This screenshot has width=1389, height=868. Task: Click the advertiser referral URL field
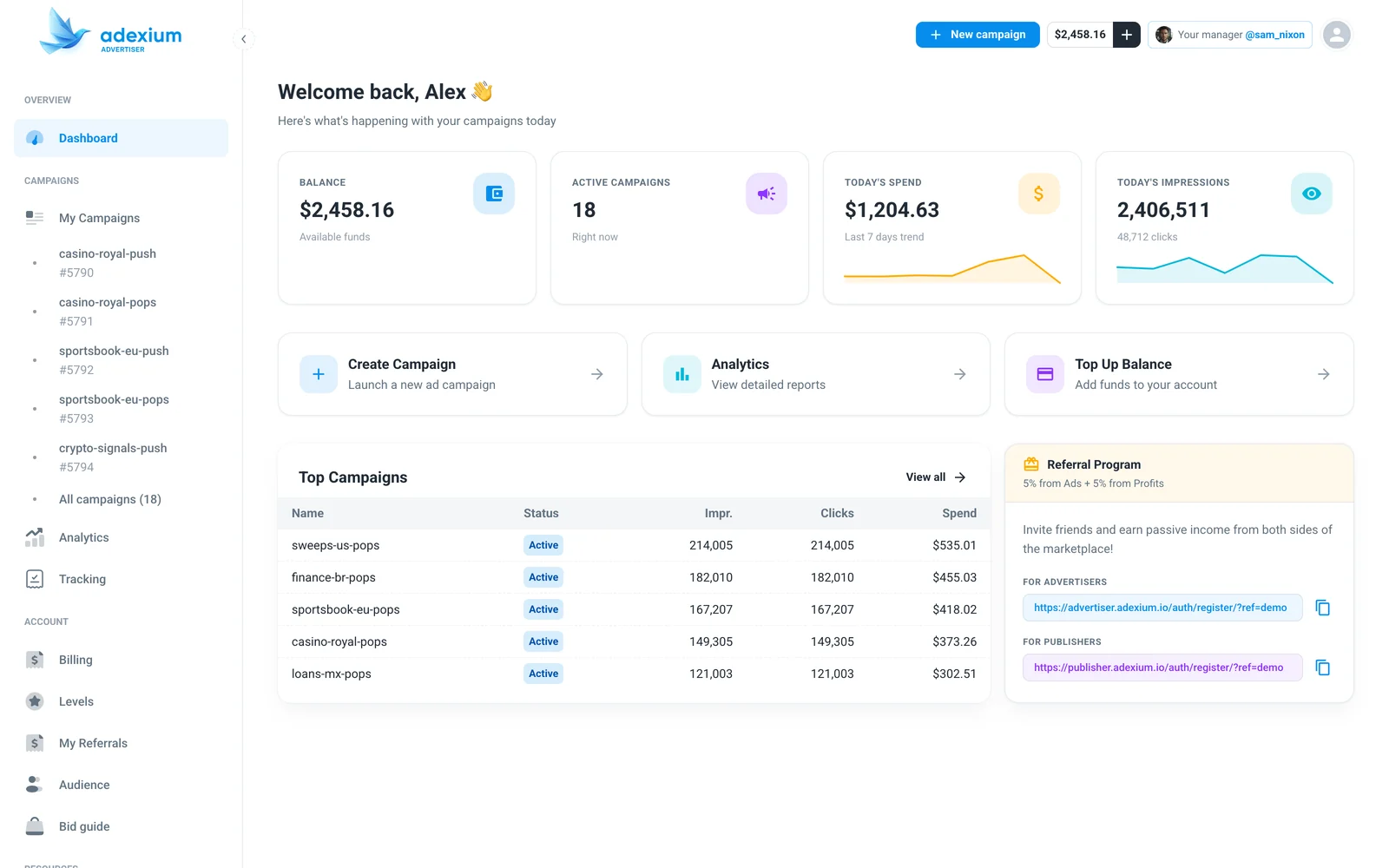1162,608
